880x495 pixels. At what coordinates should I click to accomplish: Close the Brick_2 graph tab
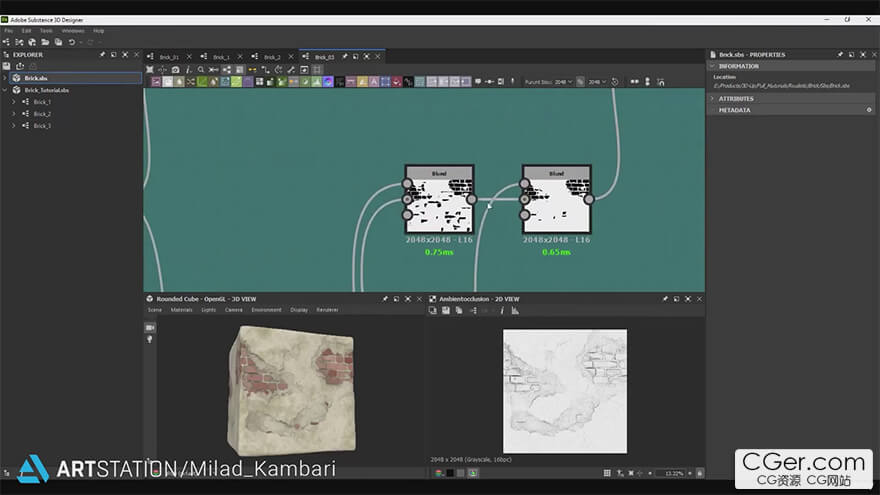point(291,57)
